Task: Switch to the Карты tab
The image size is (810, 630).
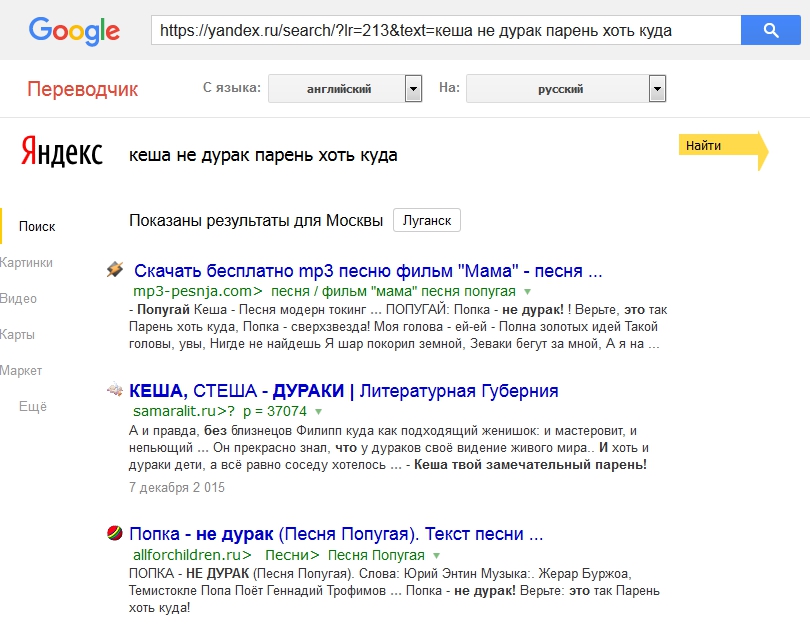Action: coord(18,335)
